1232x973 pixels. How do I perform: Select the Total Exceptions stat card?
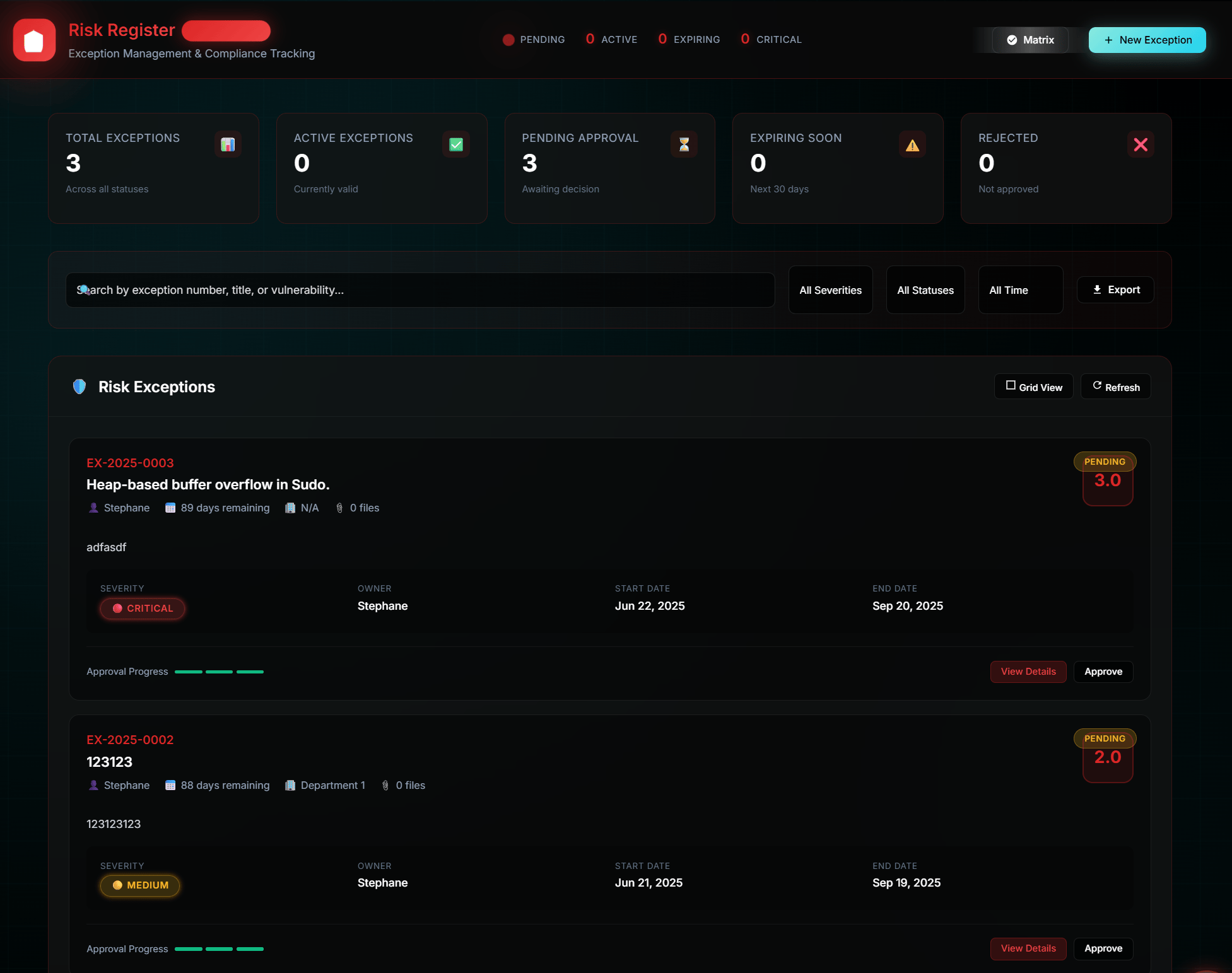point(153,168)
